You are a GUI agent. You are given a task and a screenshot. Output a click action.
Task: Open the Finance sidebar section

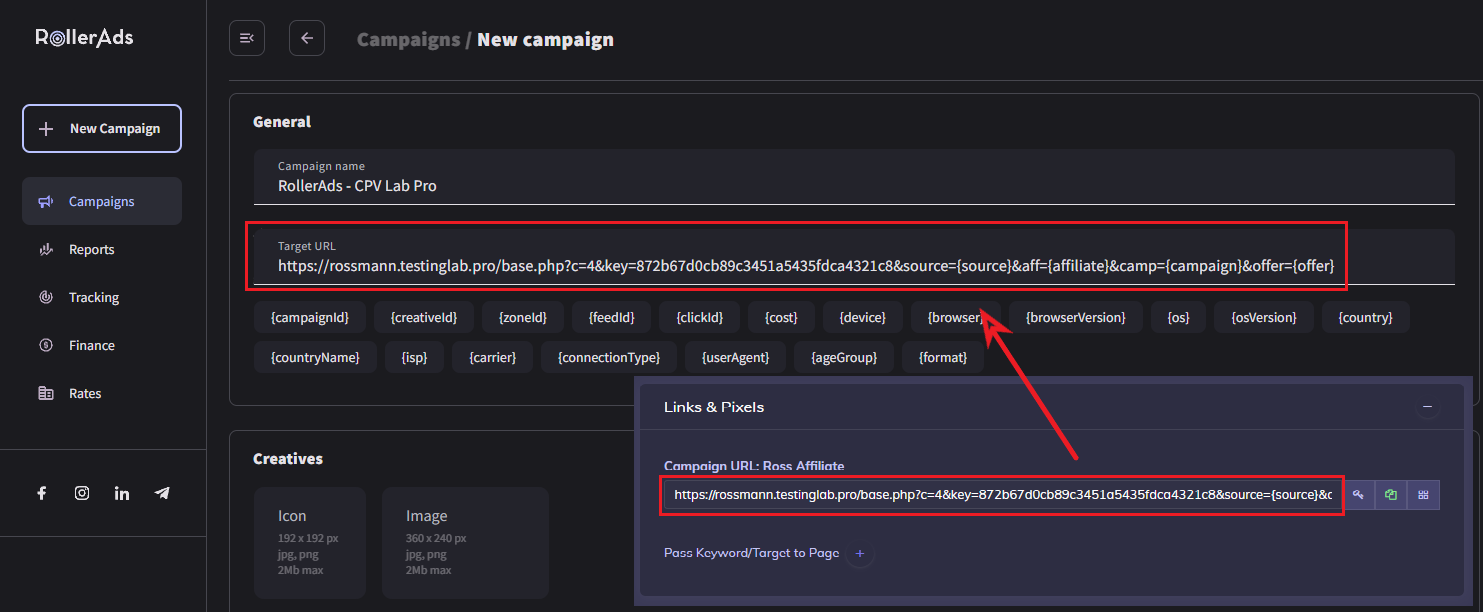coord(102,345)
